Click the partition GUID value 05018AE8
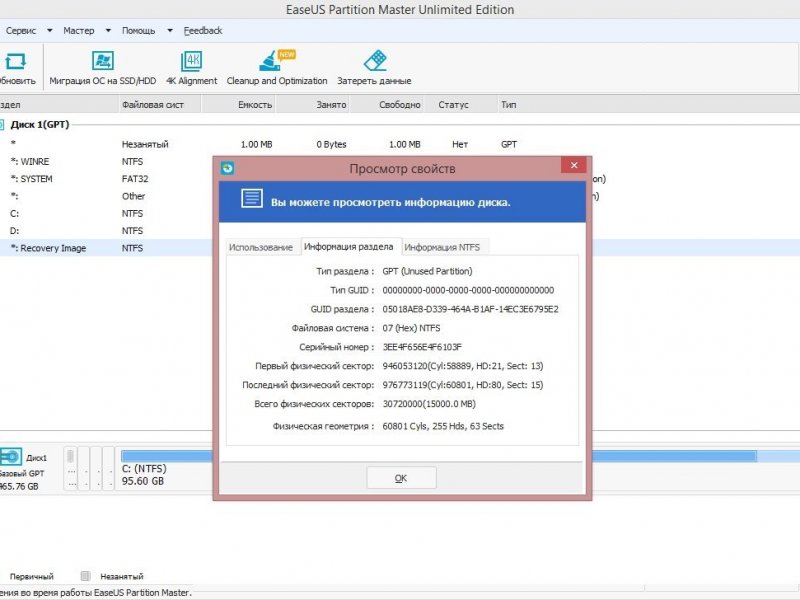This screenshot has width=800, height=600. (x=470, y=309)
